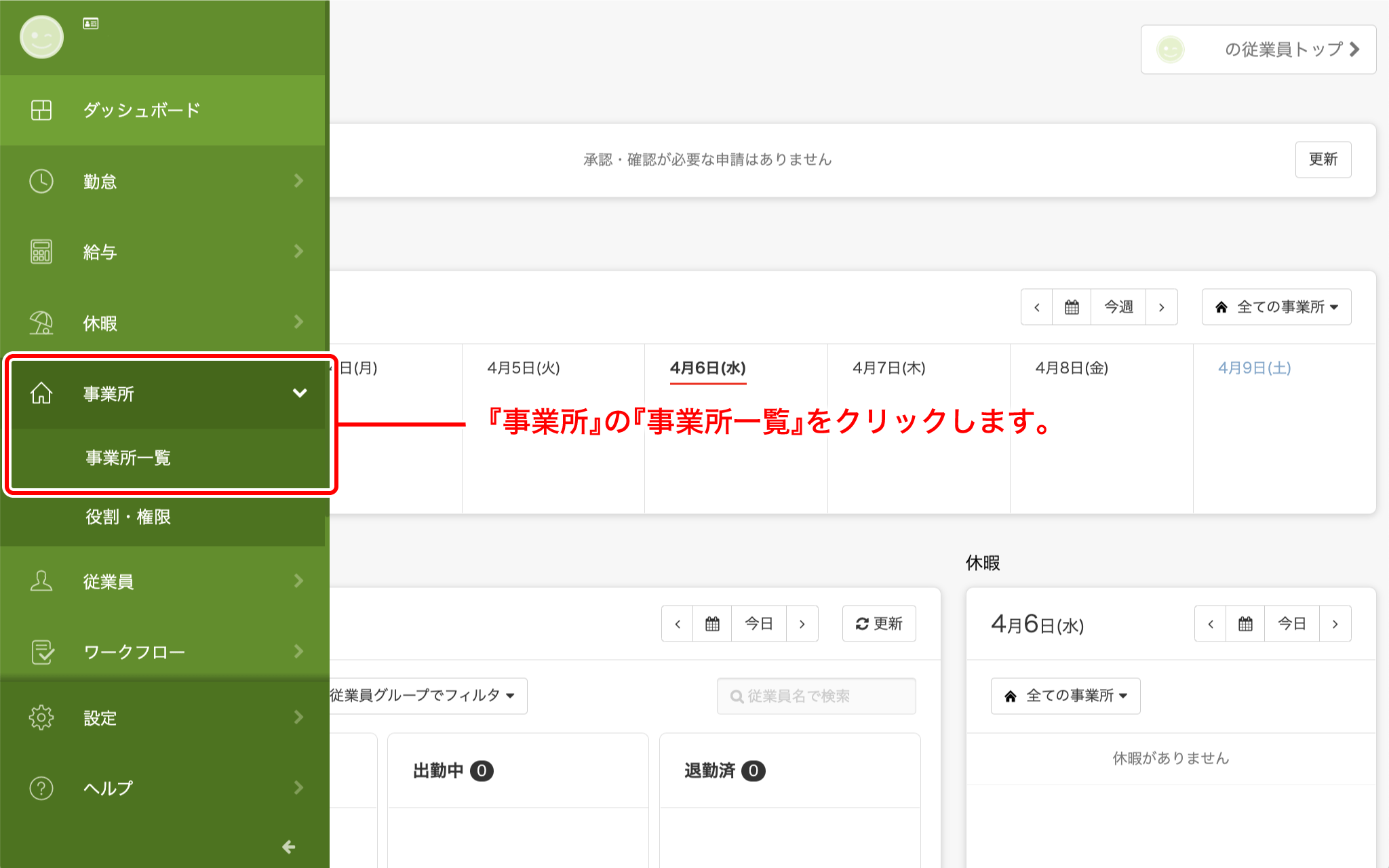Click the ヘルプ question mark icon
This screenshot has height=868, width=1389.
point(41,788)
